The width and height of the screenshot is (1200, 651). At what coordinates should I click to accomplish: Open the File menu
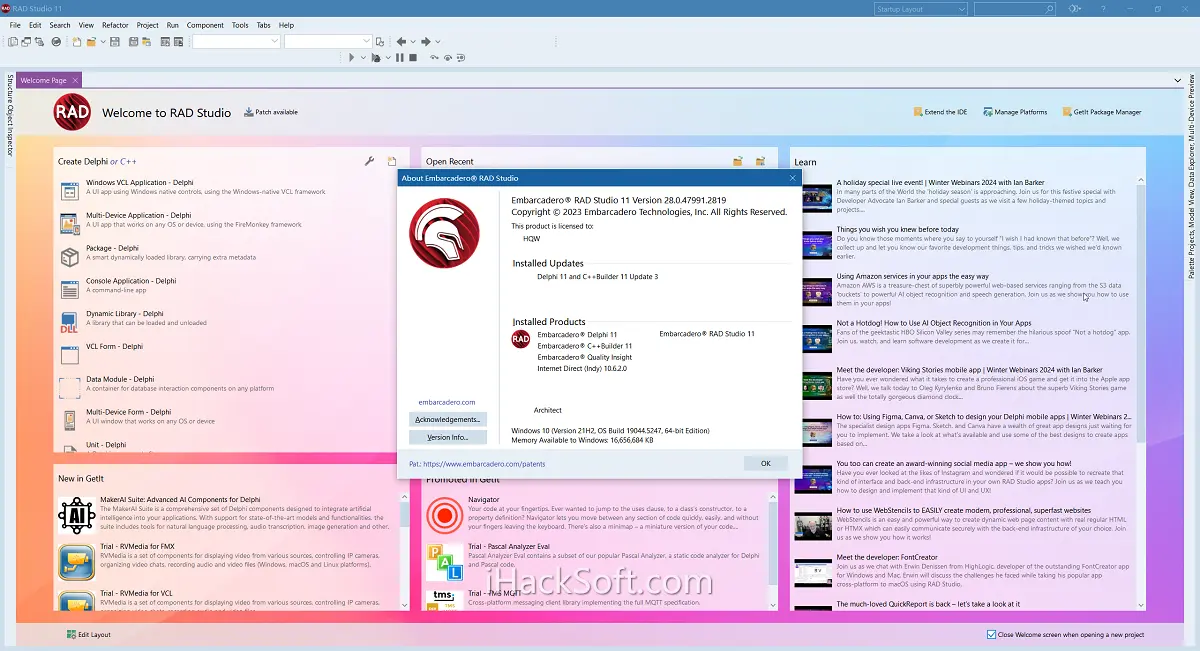pyautogui.click(x=15, y=25)
